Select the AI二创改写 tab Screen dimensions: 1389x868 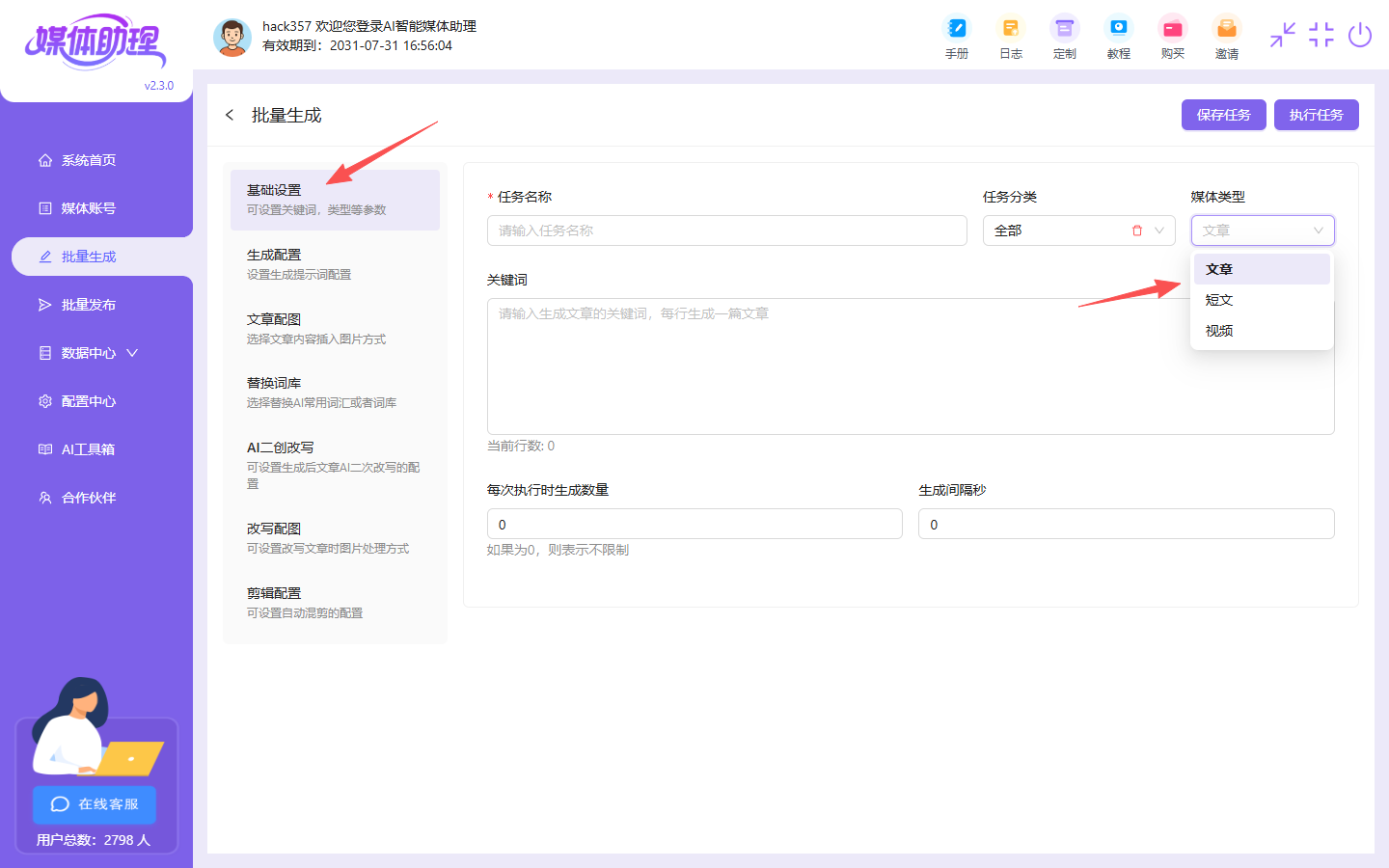pos(335,465)
